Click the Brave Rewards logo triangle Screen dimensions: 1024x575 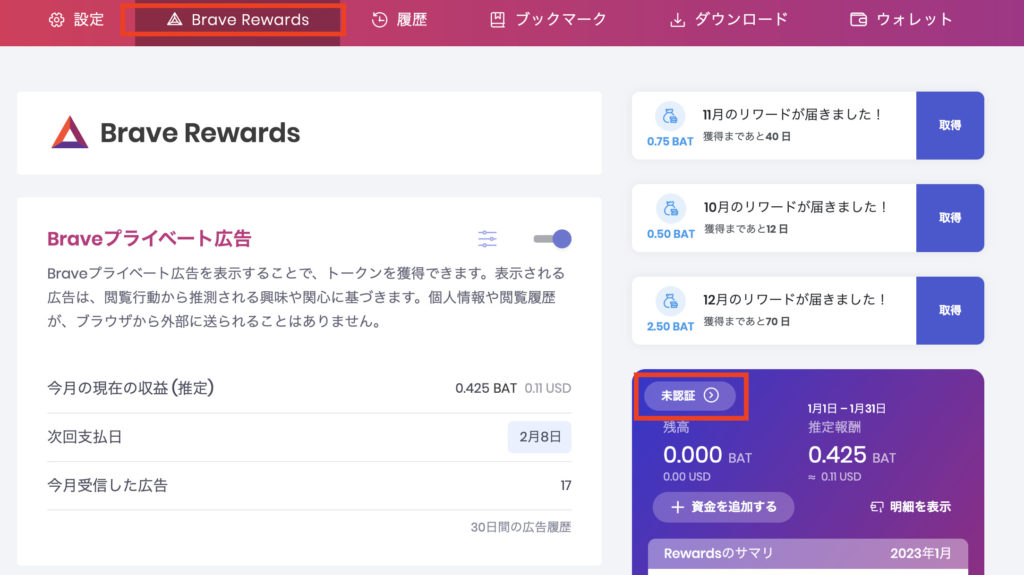coord(70,132)
